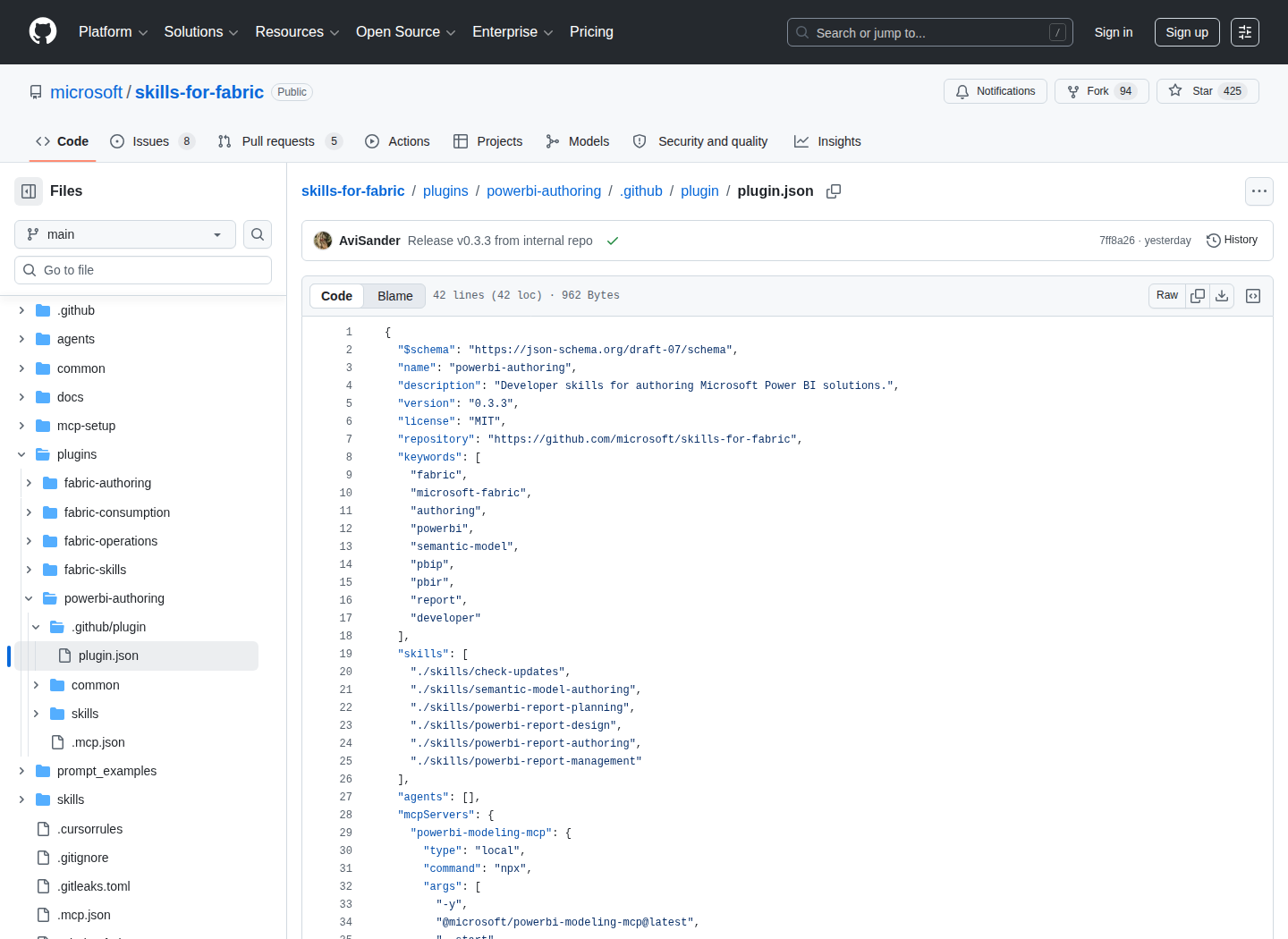Click the Raw button
Viewport: 1288px width, 939px height.
click(1167, 296)
